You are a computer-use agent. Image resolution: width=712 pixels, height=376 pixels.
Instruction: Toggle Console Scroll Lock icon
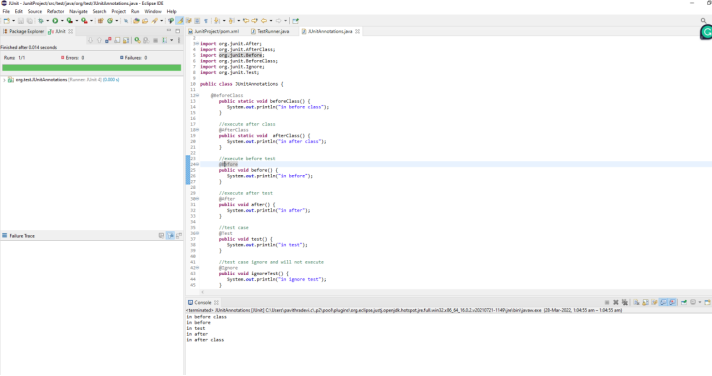pyautogui.click(x=645, y=302)
